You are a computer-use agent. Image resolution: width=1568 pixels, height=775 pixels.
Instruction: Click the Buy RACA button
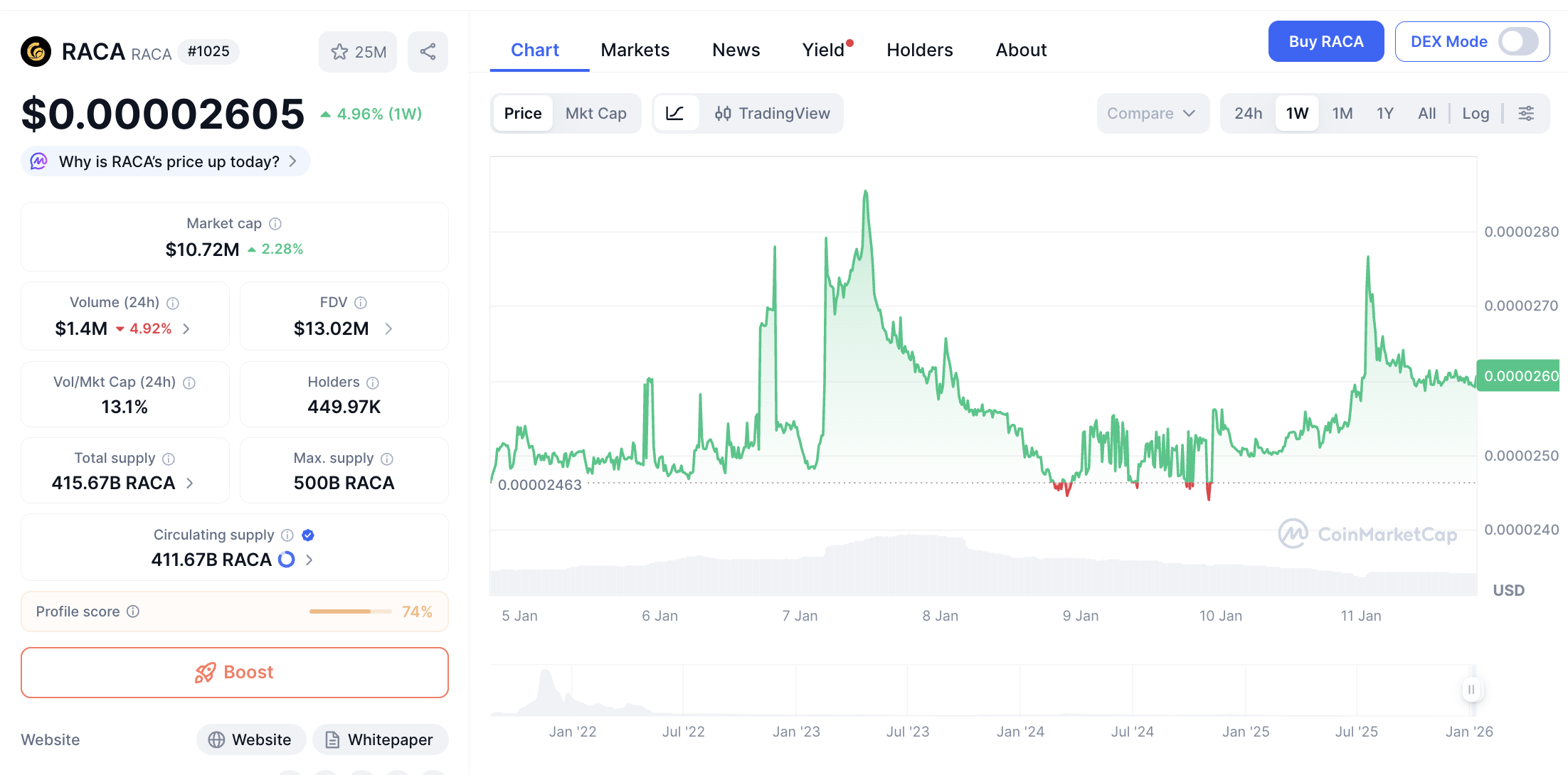click(1325, 41)
